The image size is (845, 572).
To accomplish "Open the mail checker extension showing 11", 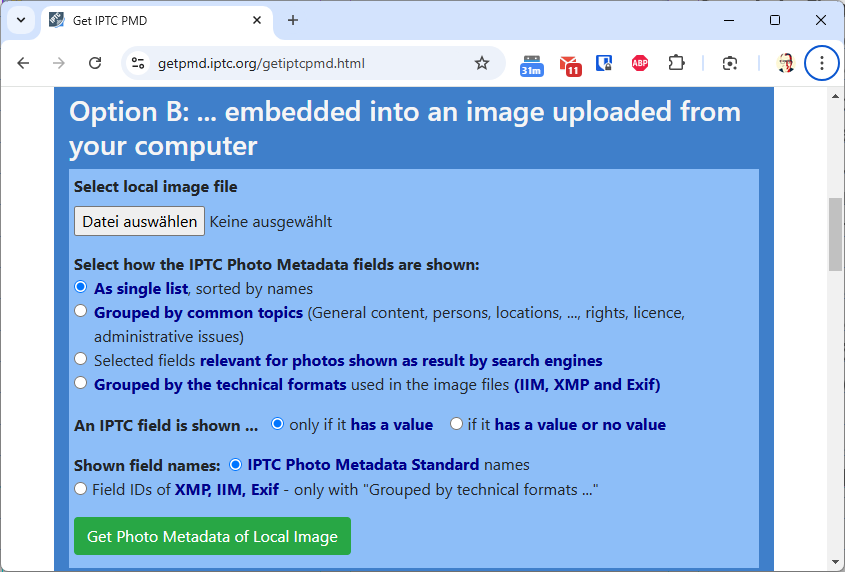I will pyautogui.click(x=570, y=65).
